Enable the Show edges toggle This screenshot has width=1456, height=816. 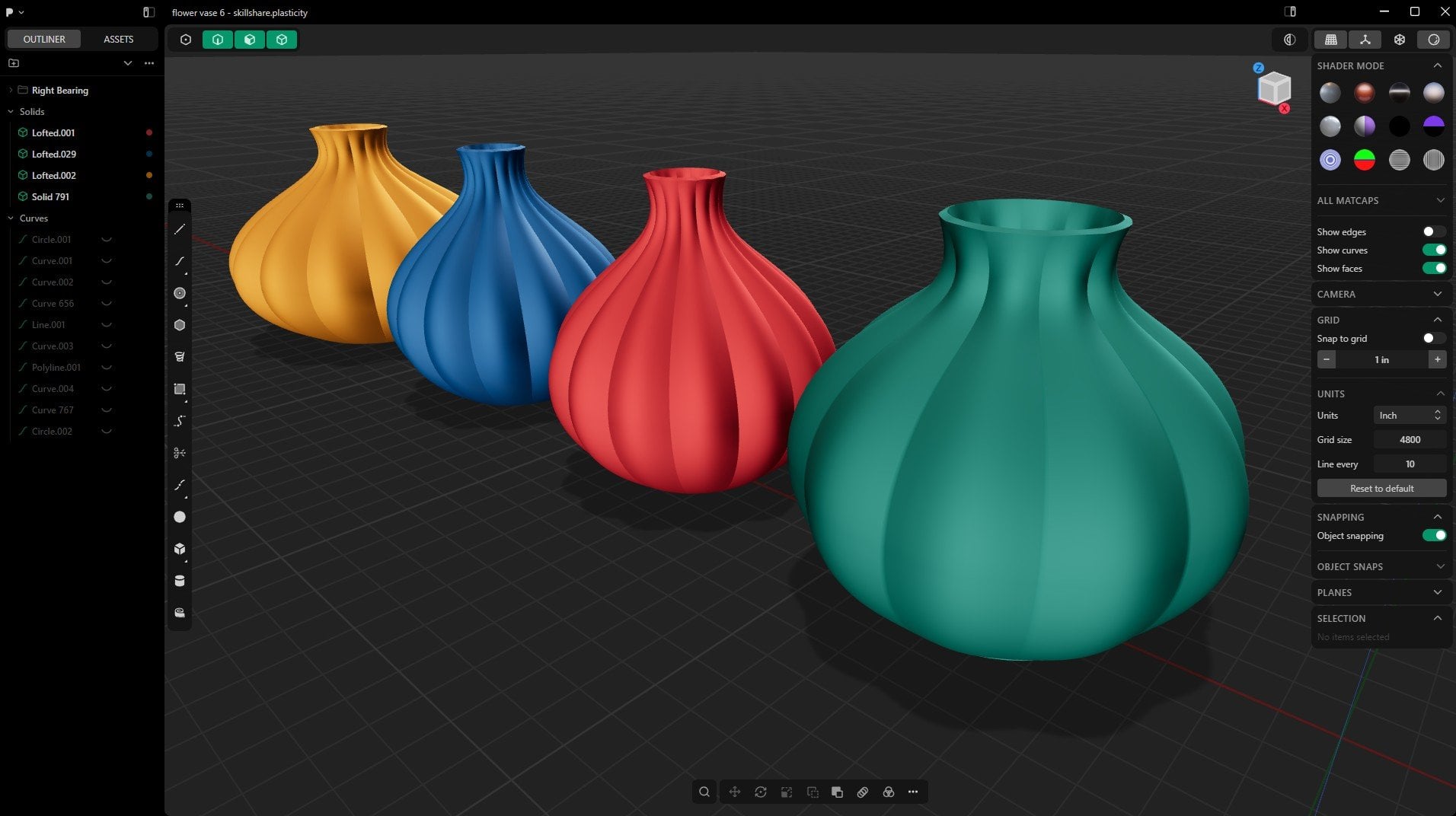[x=1433, y=231]
